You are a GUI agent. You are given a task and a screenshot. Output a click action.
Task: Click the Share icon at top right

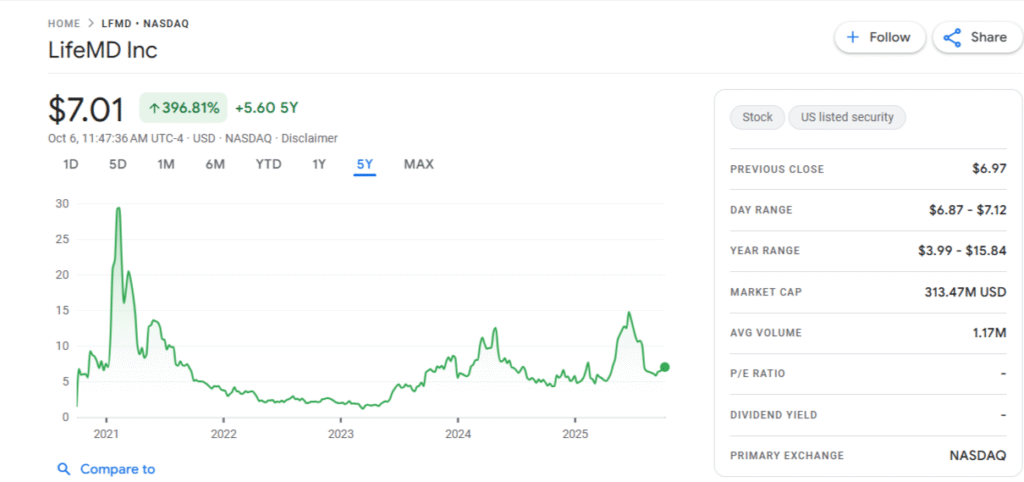pos(953,37)
